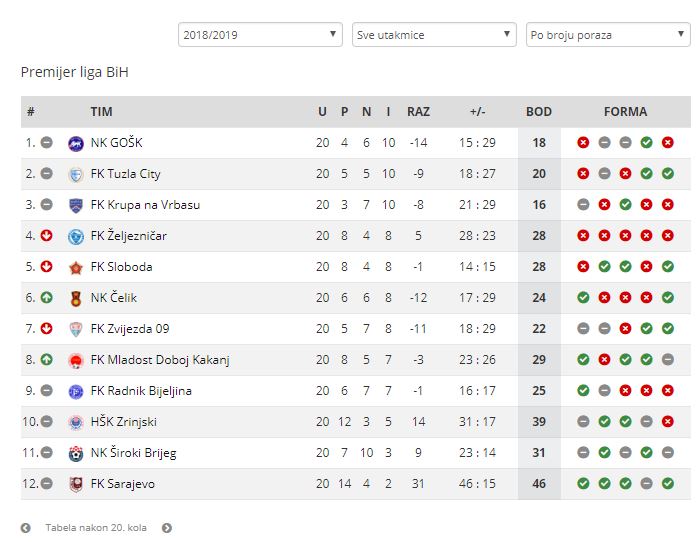Open FK Mladost Doboj Kakanj team link

click(160, 360)
